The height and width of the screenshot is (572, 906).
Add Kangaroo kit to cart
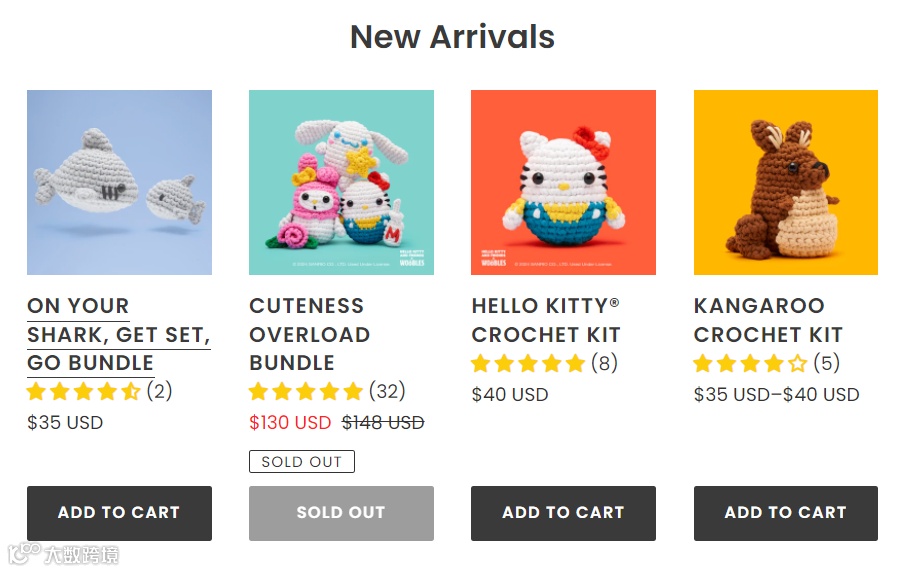(x=785, y=513)
